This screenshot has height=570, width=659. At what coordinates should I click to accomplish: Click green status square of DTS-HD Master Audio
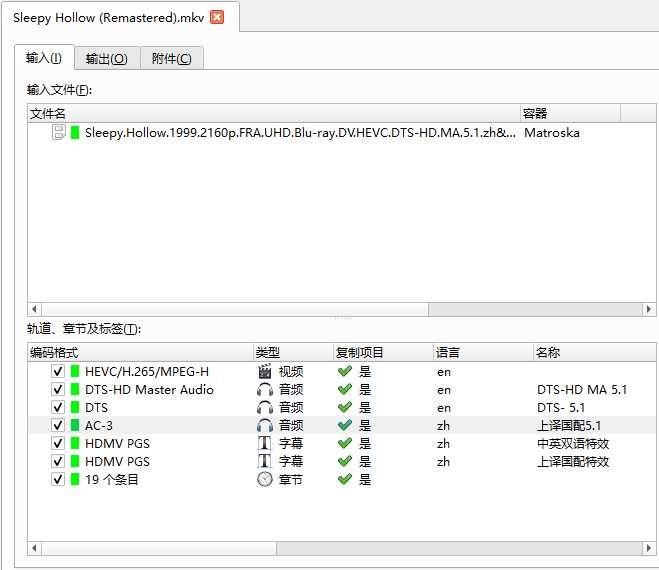(75, 389)
